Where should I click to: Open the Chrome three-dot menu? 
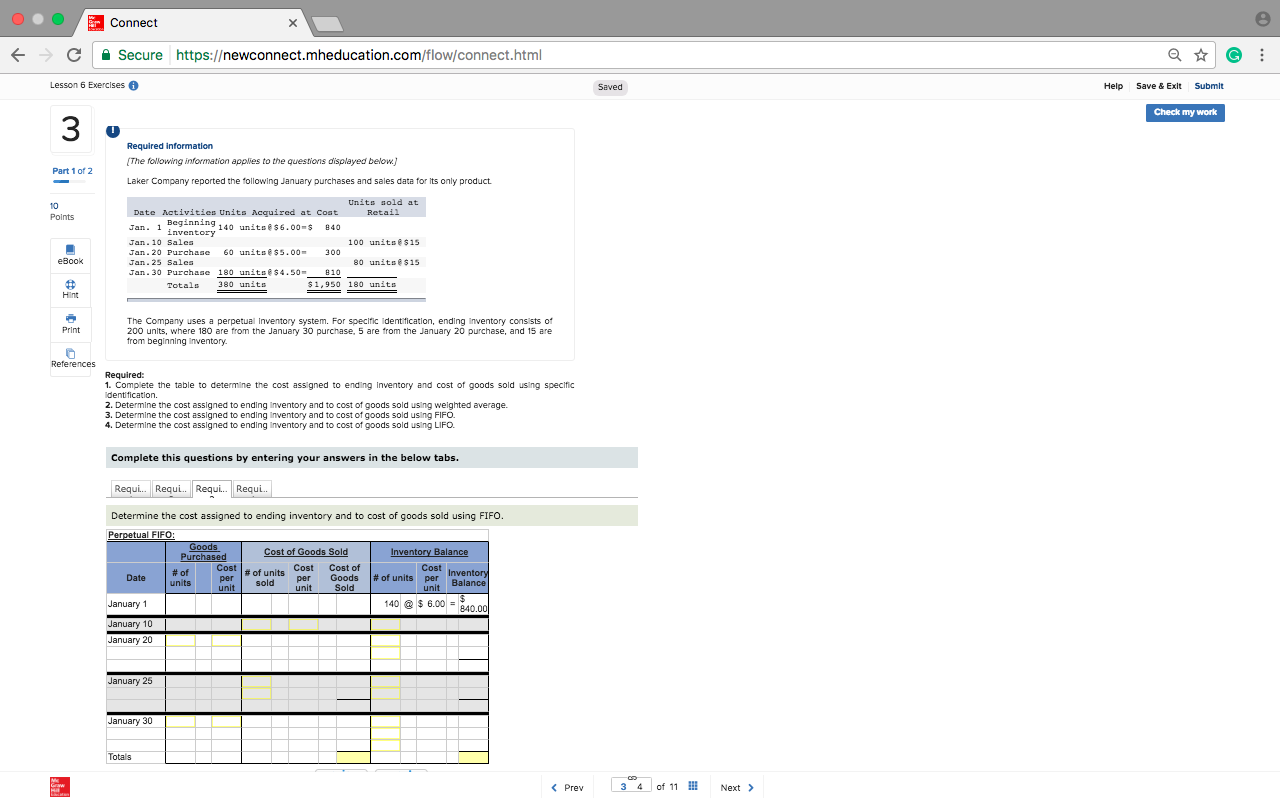(x=1262, y=55)
